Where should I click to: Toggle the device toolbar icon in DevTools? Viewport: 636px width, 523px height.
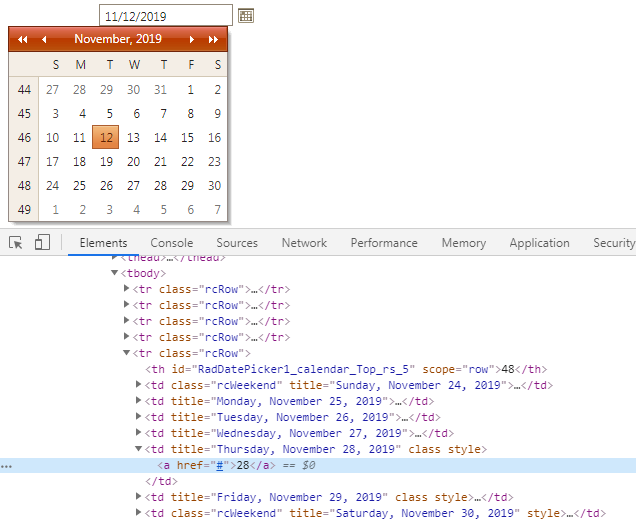pyautogui.click(x=42, y=242)
